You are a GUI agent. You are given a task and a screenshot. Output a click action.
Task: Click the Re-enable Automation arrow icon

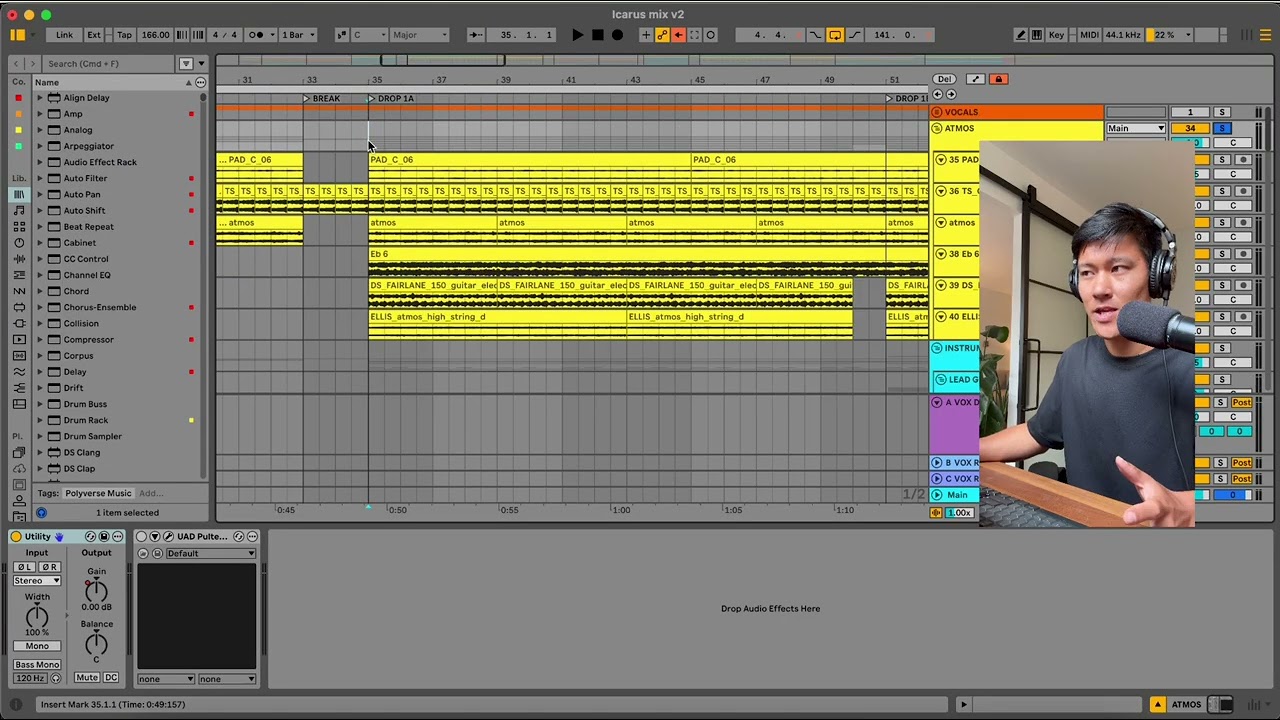(x=678, y=35)
